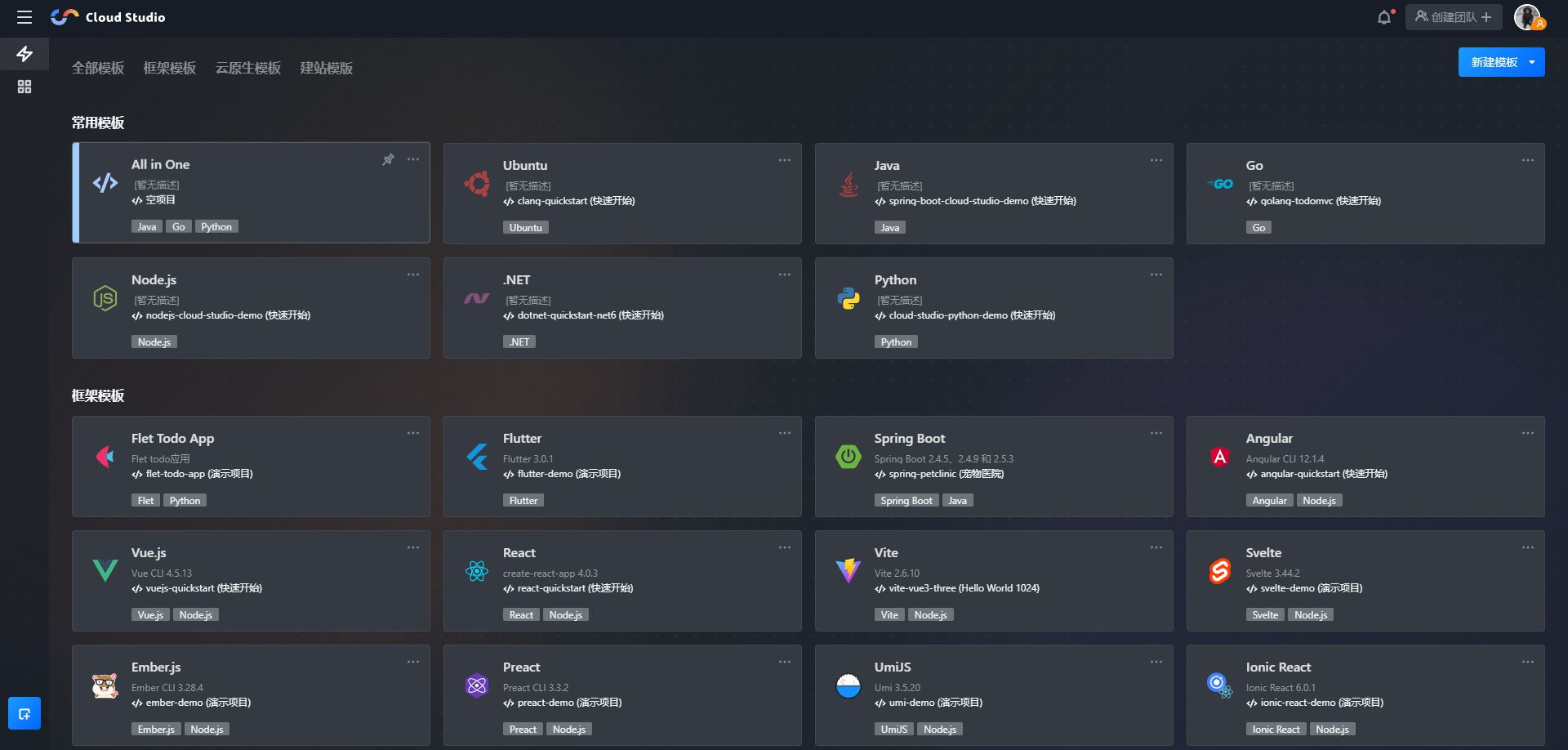Select the grid apps sidebar icon
Screen dimensions: 1568x750
[x=24, y=87]
